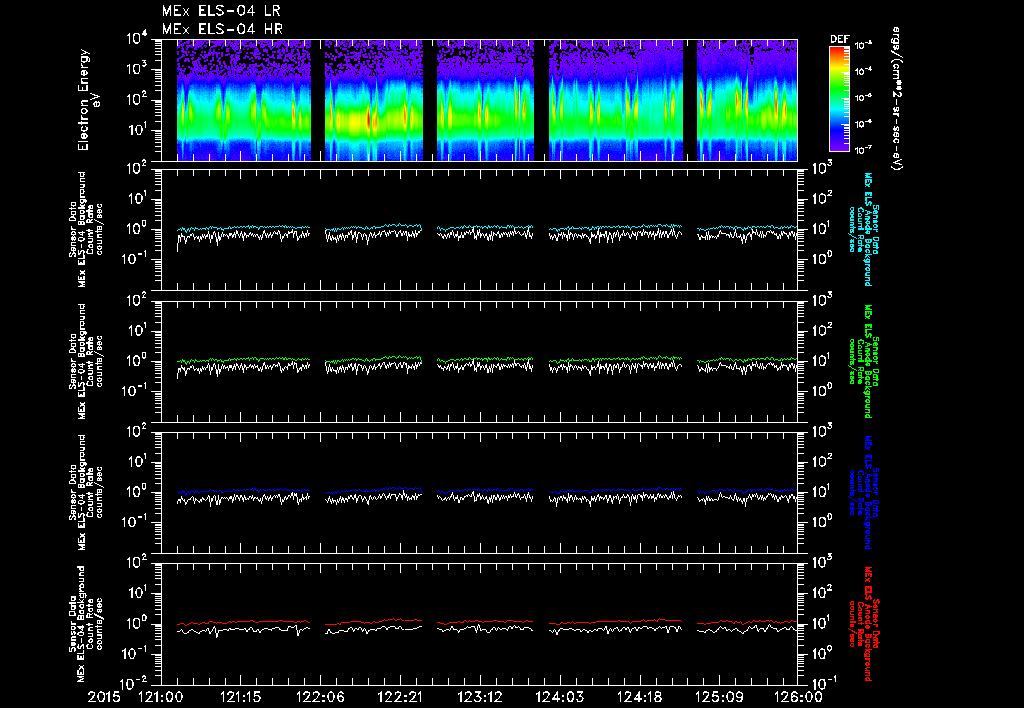Click the red right-side sensor data label

click(x=866, y=622)
